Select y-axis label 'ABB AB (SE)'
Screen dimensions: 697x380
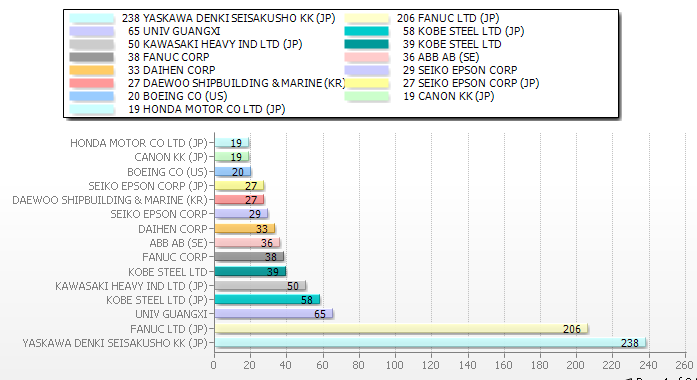pos(179,243)
